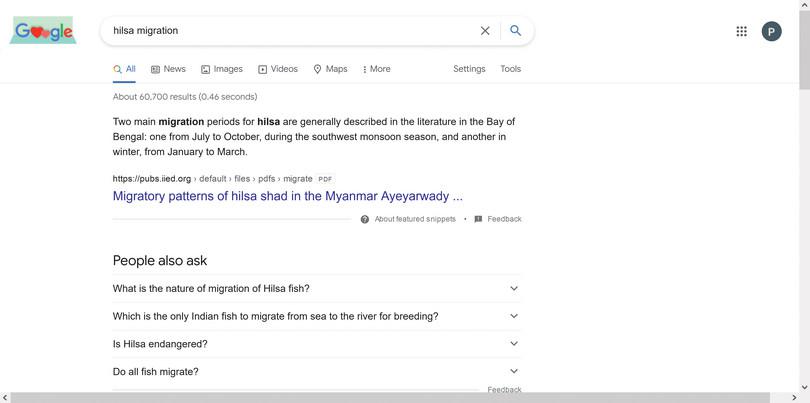Click the Google hearts doodle logo

tap(43, 30)
